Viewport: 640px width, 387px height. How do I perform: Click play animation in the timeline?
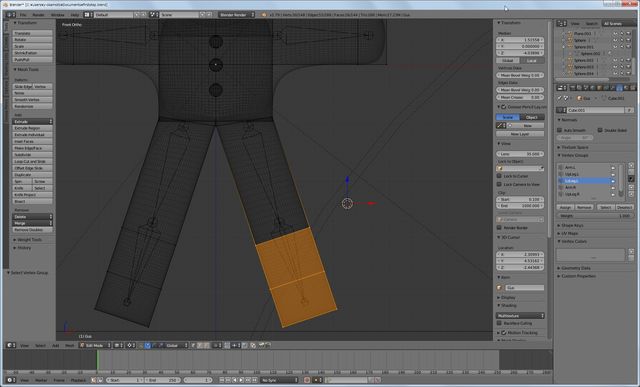pos(241,380)
